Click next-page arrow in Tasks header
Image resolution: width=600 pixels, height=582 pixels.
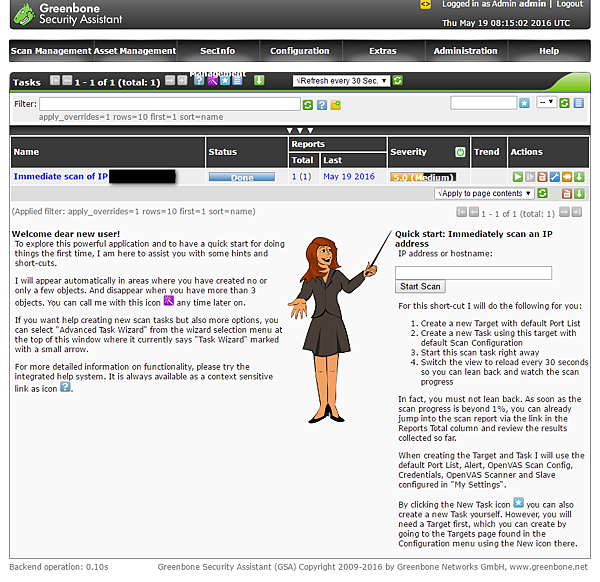click(170, 81)
